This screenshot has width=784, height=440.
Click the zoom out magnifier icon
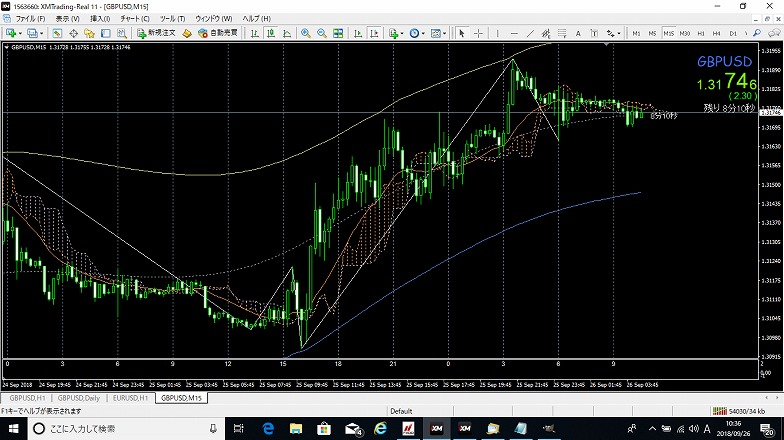point(322,33)
